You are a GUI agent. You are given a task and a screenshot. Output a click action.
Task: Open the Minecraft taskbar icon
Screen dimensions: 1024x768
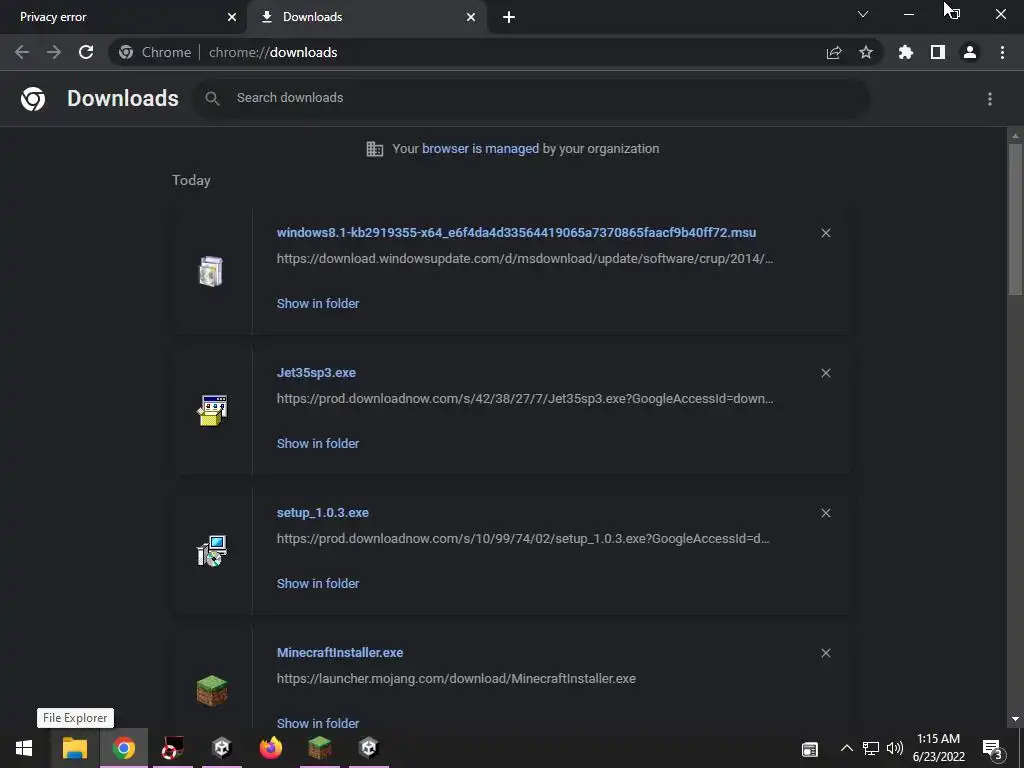tap(319, 748)
